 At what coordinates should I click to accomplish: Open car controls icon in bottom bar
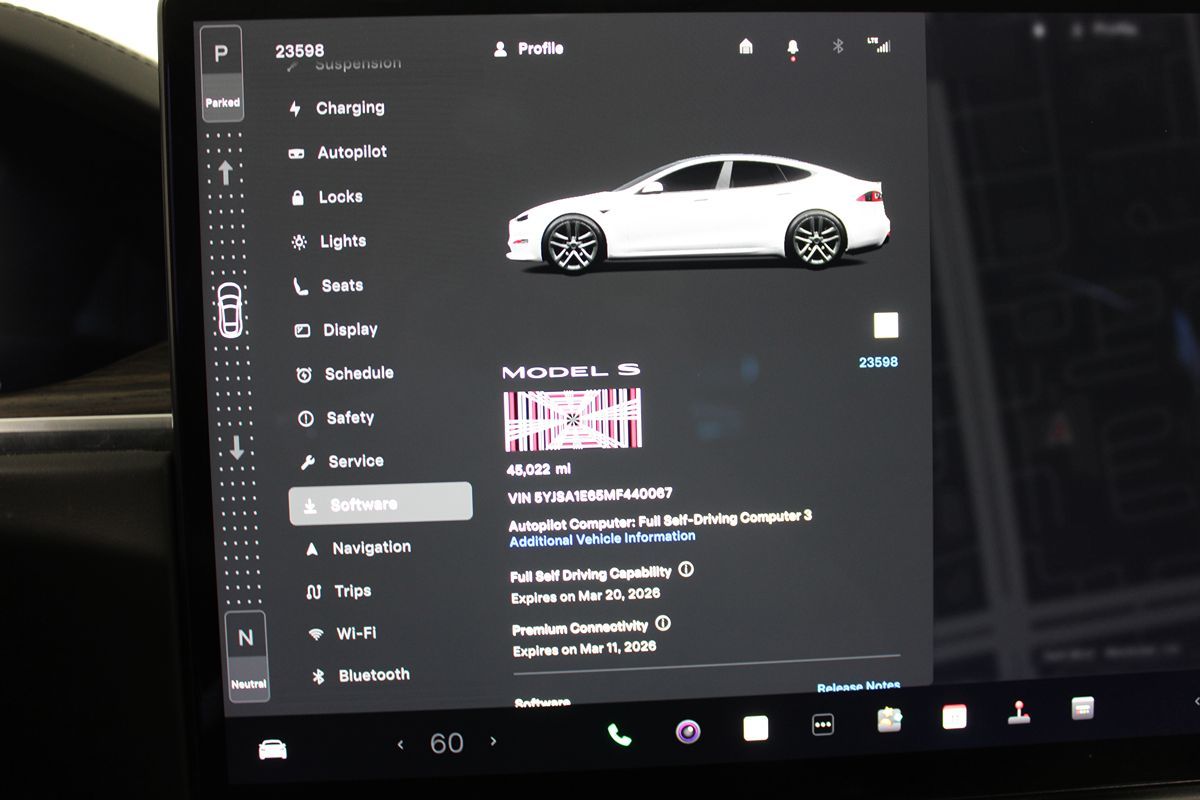[273, 748]
